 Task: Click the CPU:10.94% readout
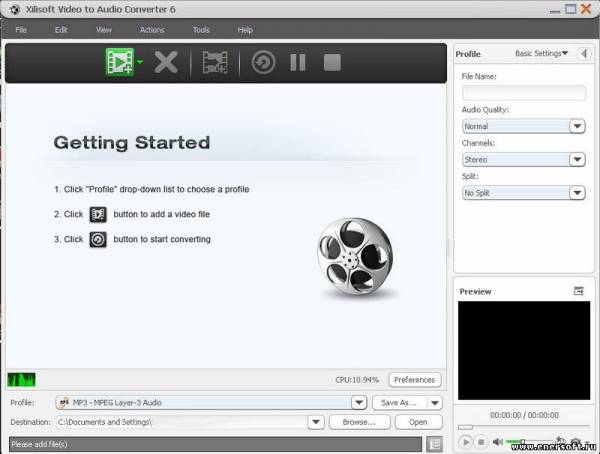pyautogui.click(x=357, y=380)
